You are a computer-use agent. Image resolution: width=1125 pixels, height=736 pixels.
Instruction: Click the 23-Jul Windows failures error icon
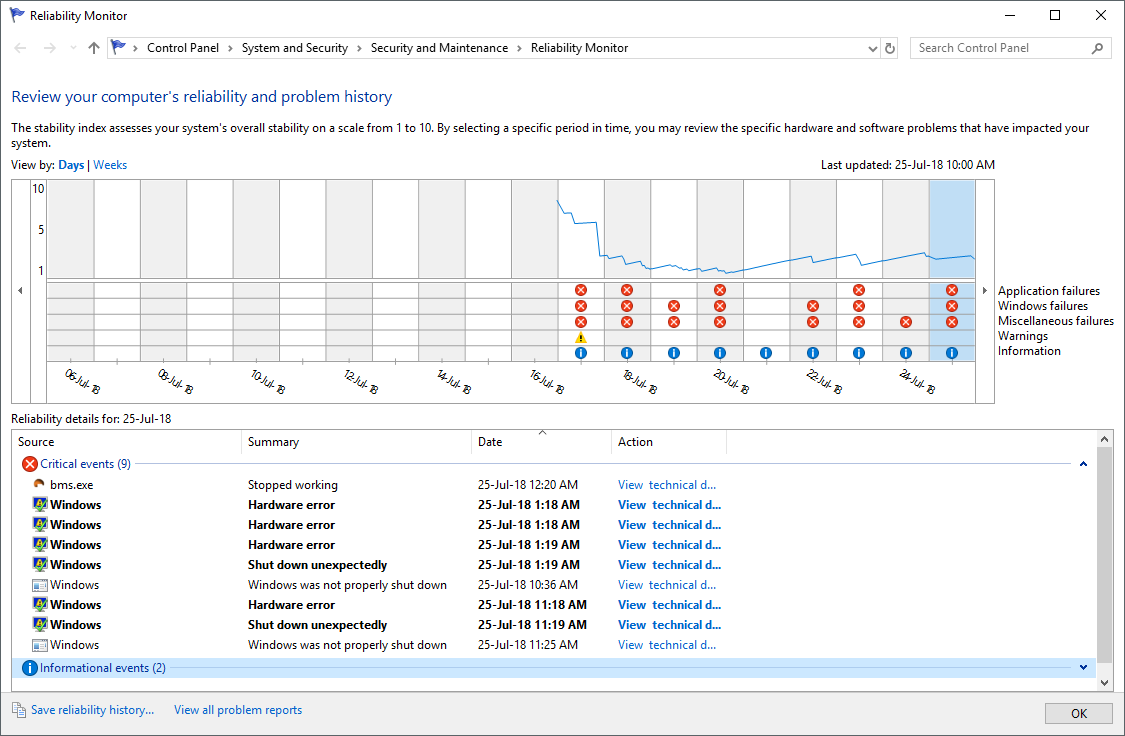point(859,306)
